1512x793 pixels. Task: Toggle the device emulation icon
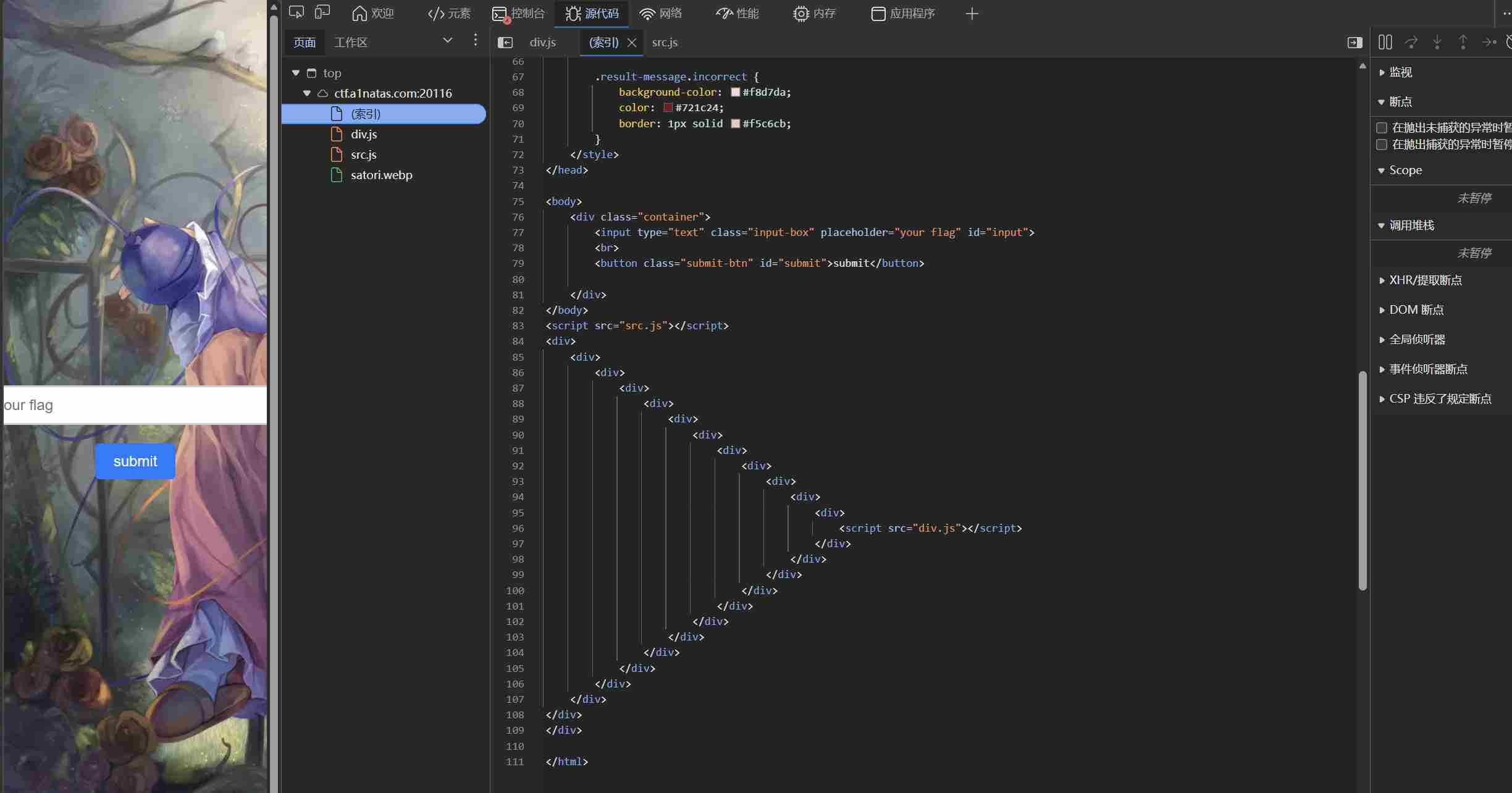(x=322, y=13)
